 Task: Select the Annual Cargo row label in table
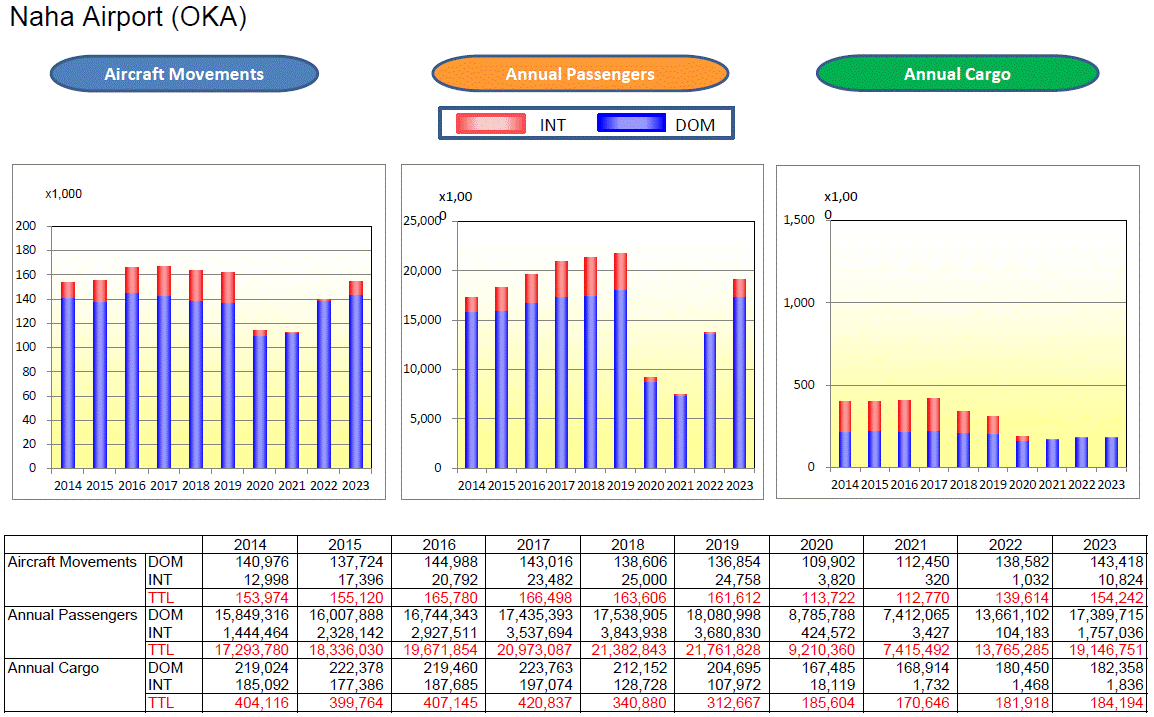[x=53, y=668]
